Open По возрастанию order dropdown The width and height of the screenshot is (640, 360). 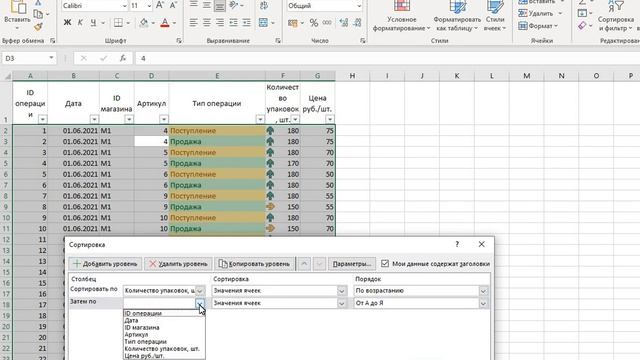pyautogui.click(x=483, y=291)
